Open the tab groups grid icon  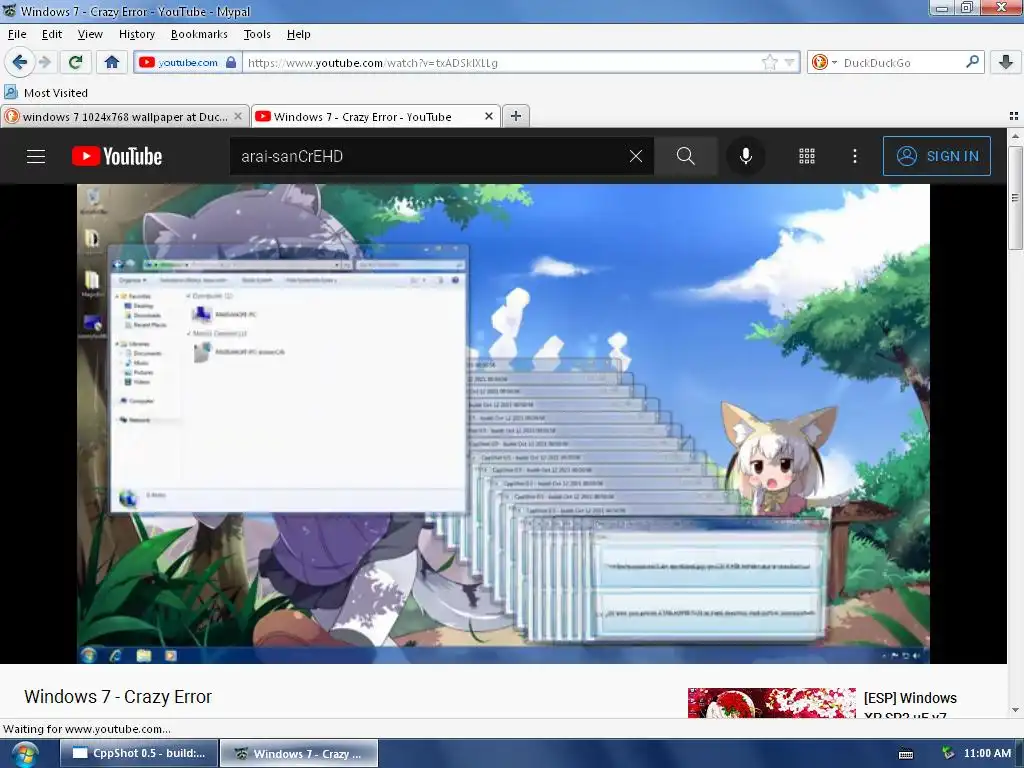pos(1014,116)
